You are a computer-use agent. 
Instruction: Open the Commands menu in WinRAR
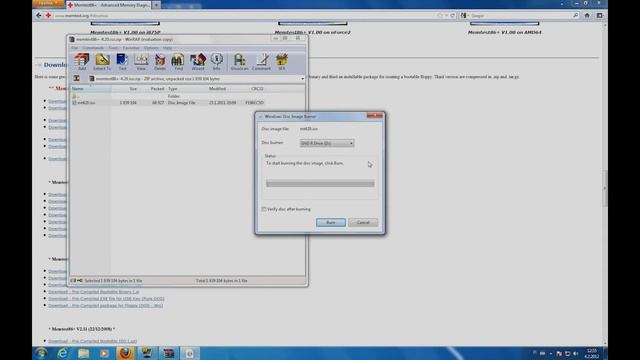point(93,48)
